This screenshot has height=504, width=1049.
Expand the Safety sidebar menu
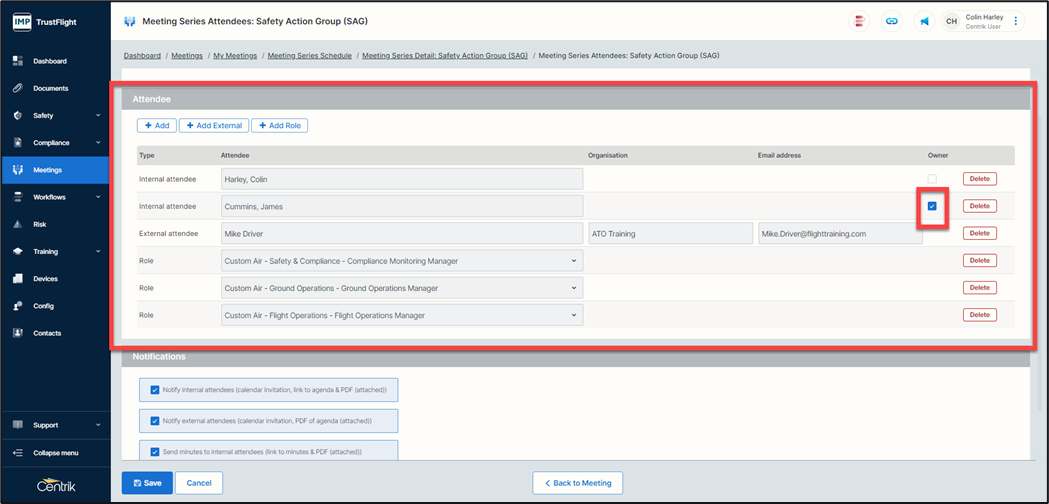click(x=55, y=116)
